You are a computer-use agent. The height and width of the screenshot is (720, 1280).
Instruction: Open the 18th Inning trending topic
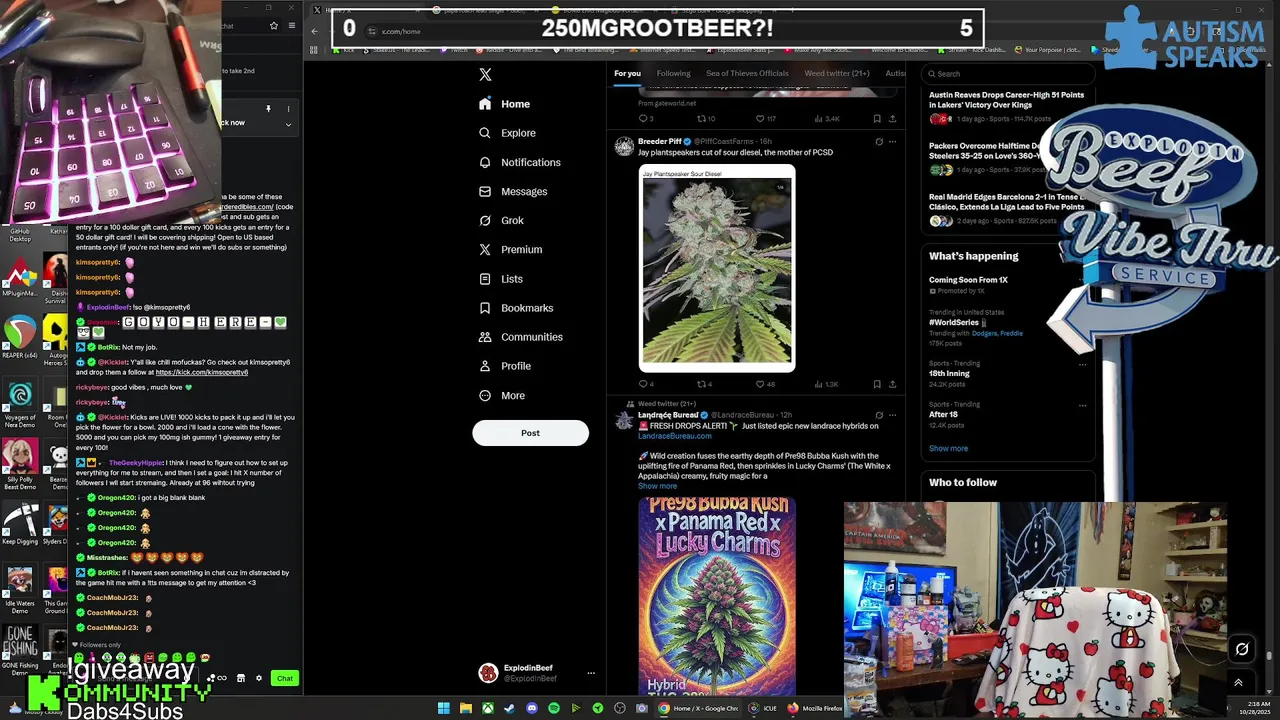coord(949,374)
